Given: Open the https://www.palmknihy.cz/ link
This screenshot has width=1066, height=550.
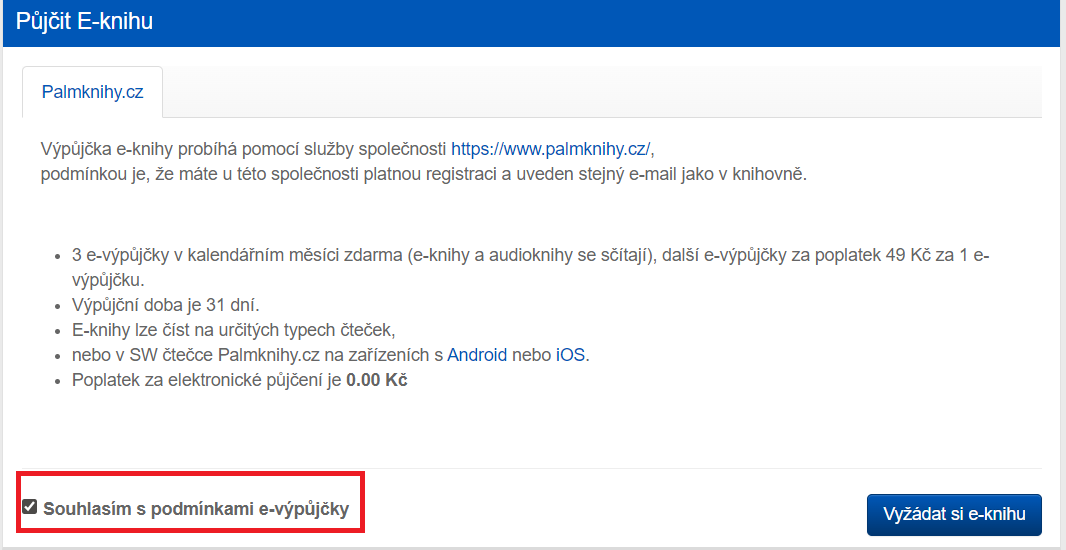Looking at the screenshot, I should tap(550, 149).
